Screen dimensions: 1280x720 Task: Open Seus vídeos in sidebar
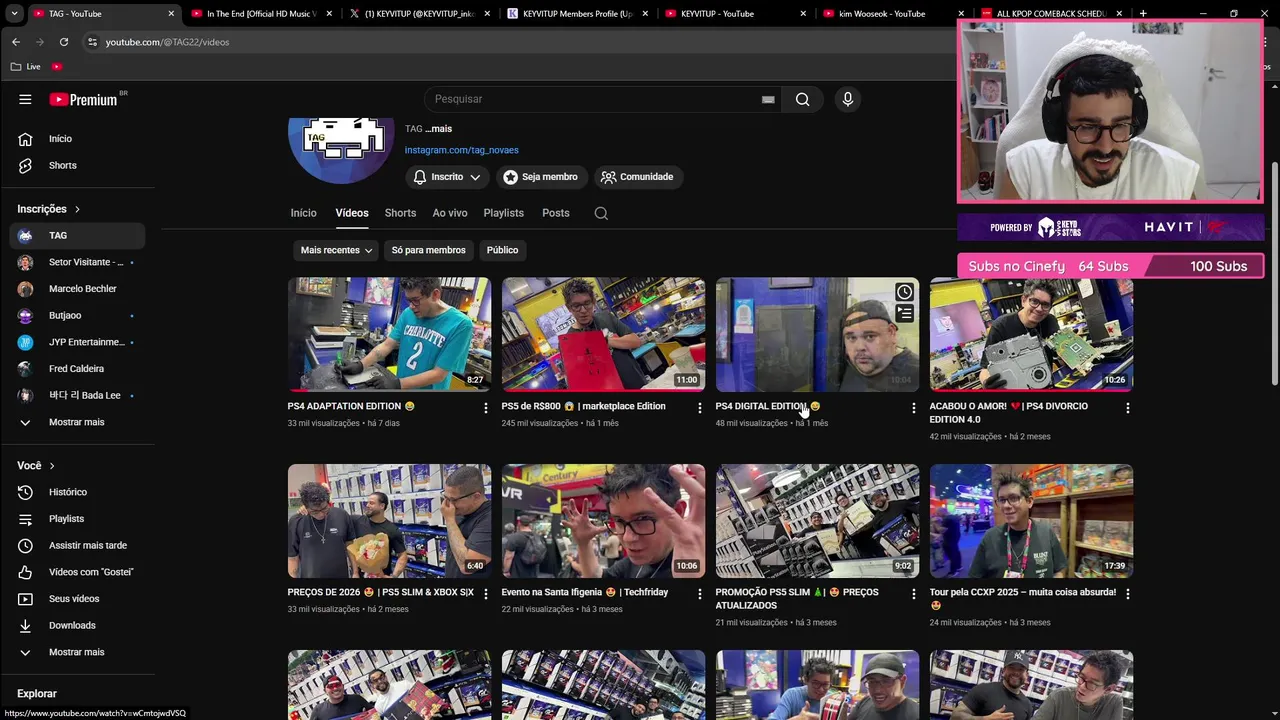(x=77, y=599)
